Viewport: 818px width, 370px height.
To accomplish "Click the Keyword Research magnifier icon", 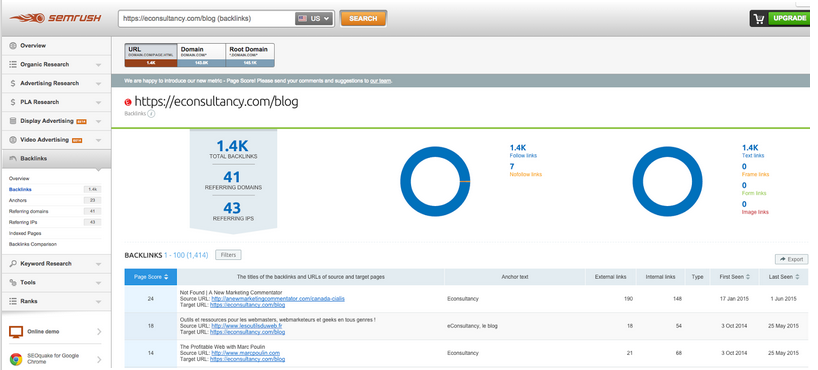I will [x=13, y=264].
